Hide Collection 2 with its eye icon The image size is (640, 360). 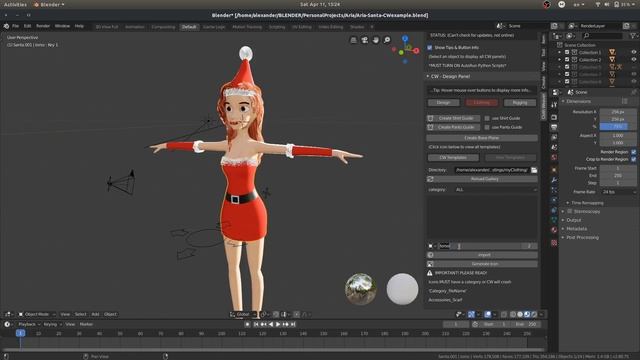[x=633, y=60]
